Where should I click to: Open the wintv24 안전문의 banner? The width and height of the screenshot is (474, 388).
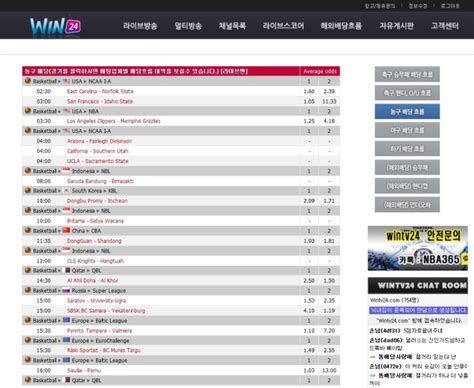tap(418, 248)
